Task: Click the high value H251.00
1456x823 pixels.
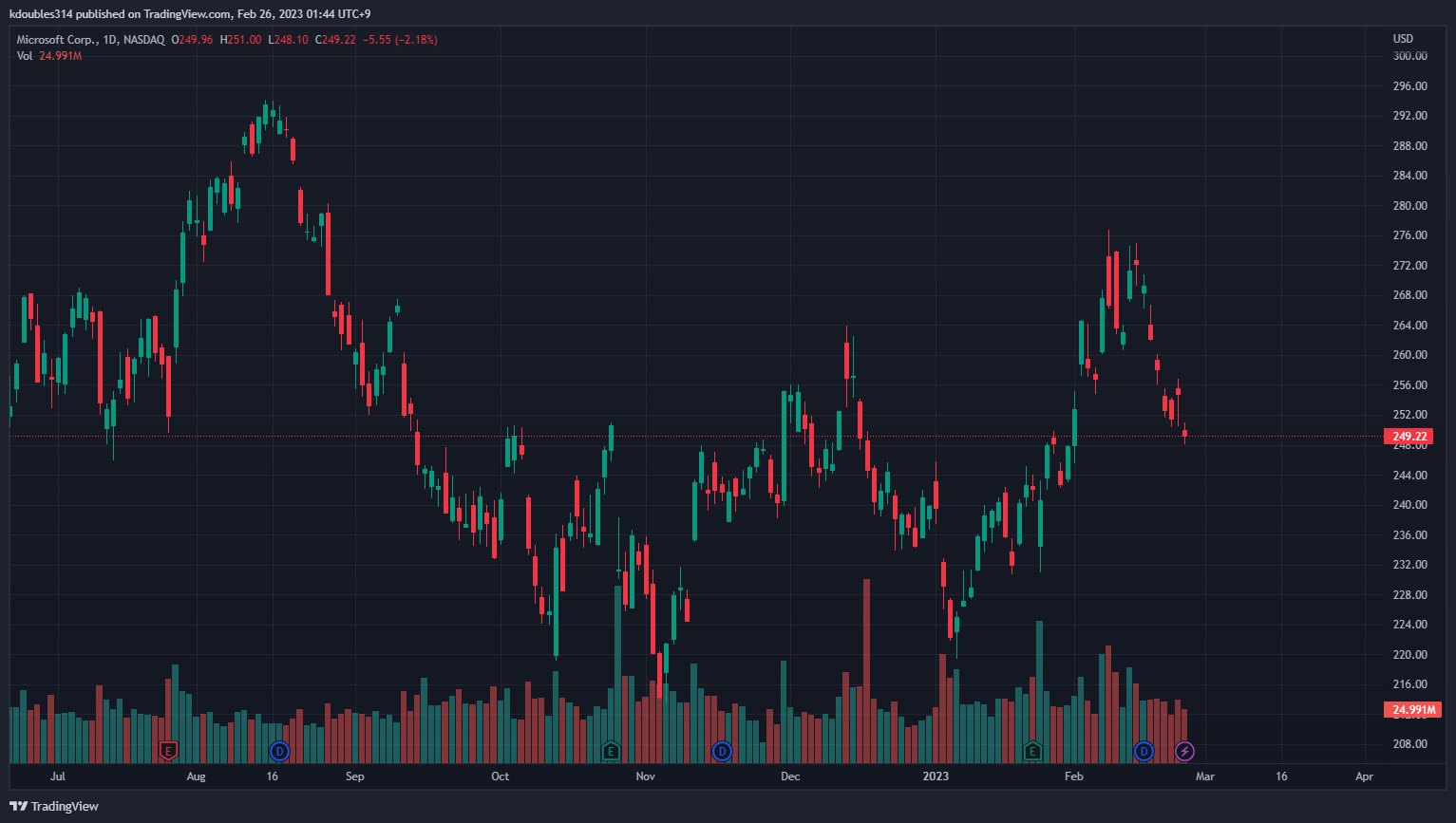Action: pos(240,40)
